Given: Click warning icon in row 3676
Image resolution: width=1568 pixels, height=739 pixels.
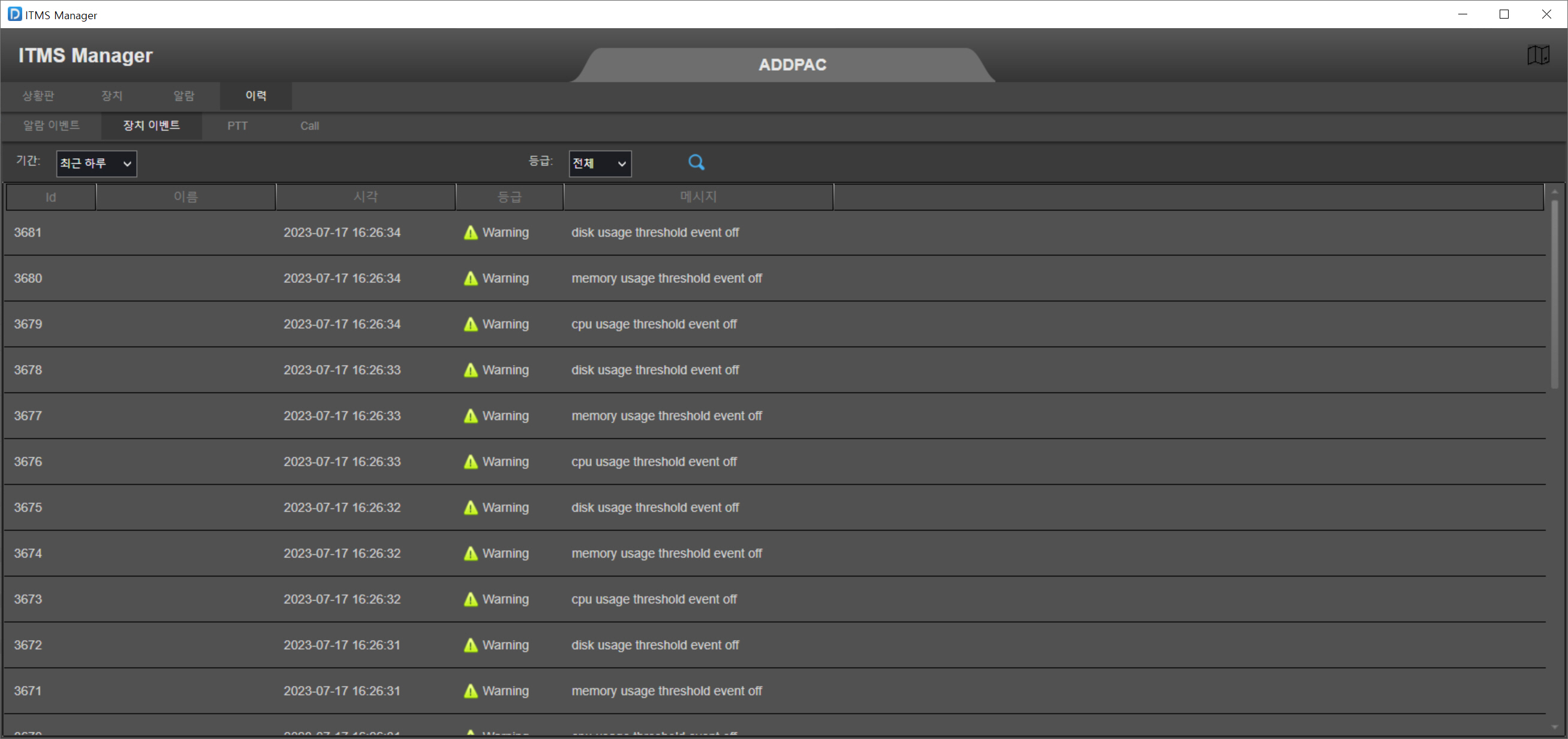Looking at the screenshot, I should (x=470, y=462).
